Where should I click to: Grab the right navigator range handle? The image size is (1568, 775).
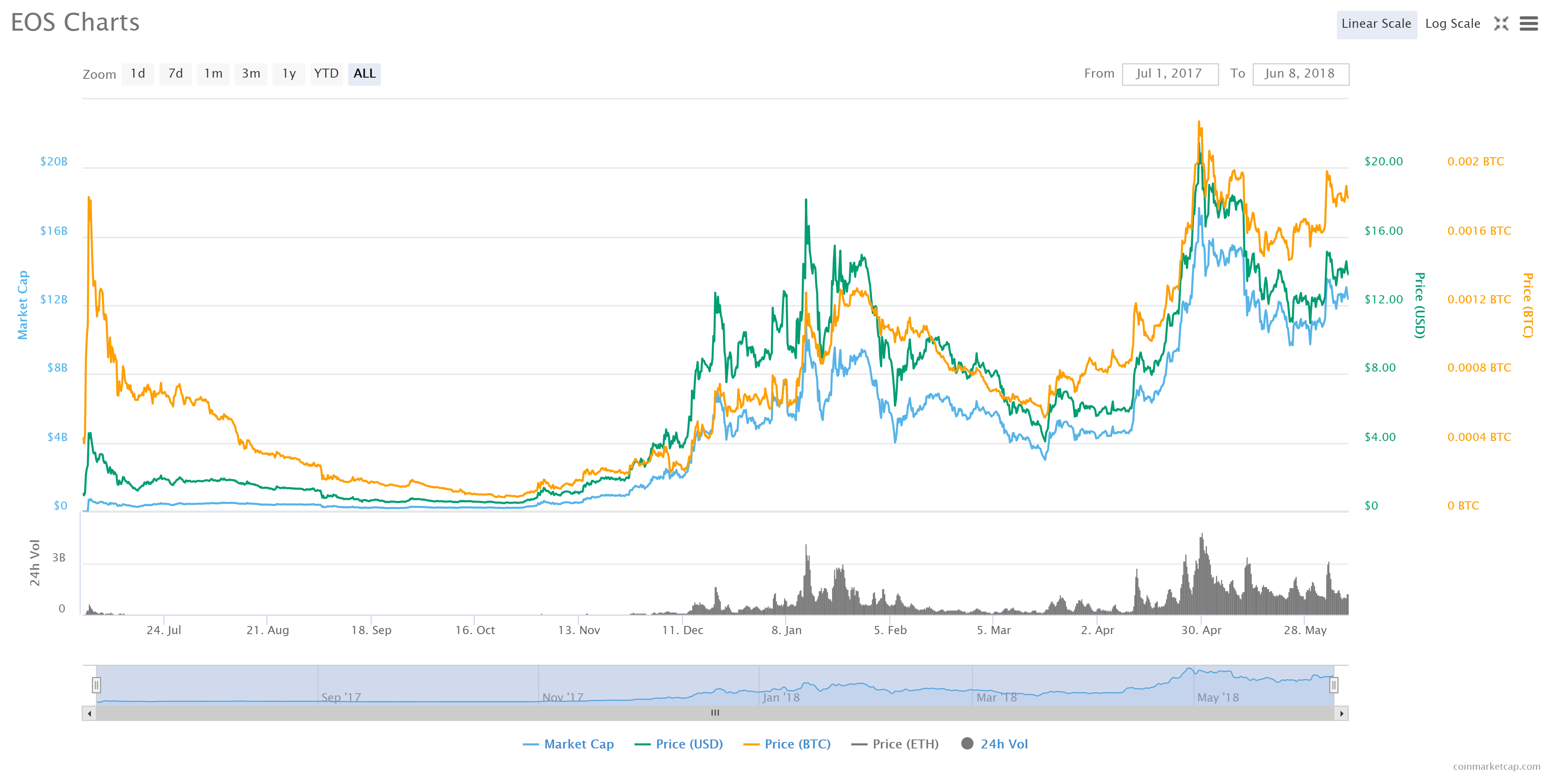click(1333, 685)
